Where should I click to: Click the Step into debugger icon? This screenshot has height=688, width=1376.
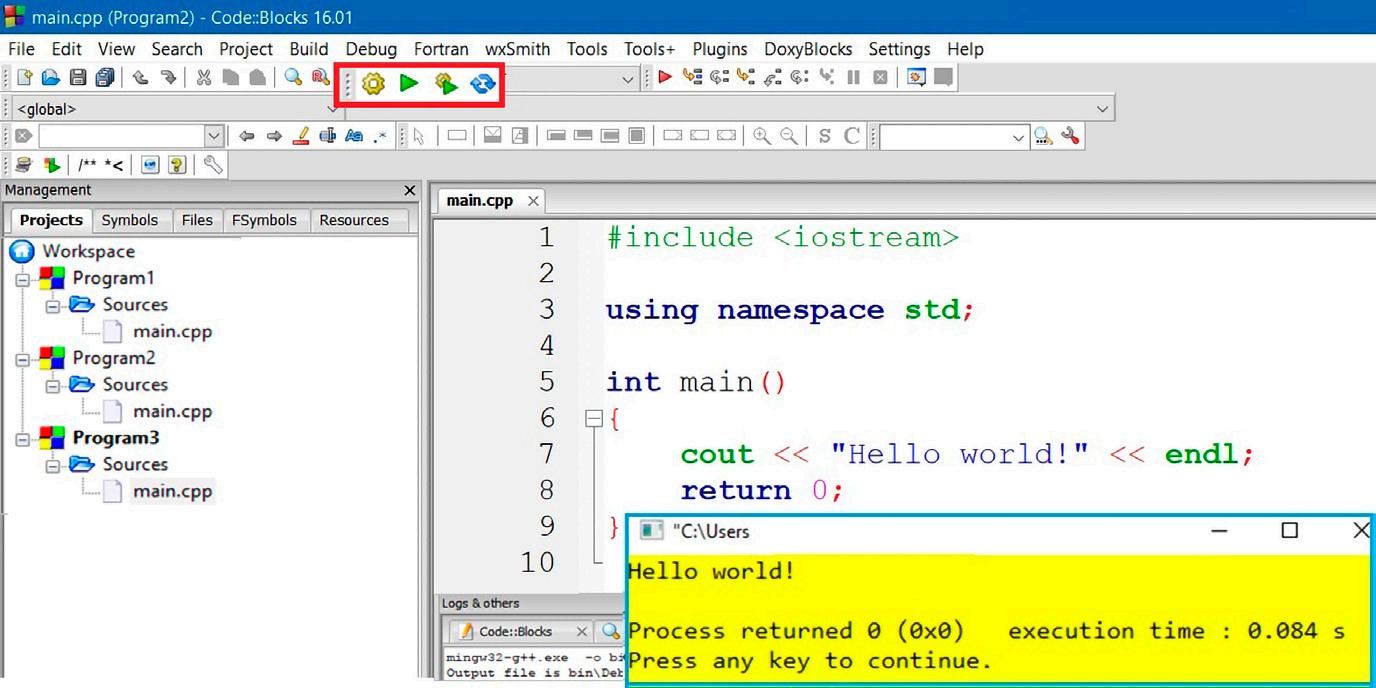tap(745, 77)
